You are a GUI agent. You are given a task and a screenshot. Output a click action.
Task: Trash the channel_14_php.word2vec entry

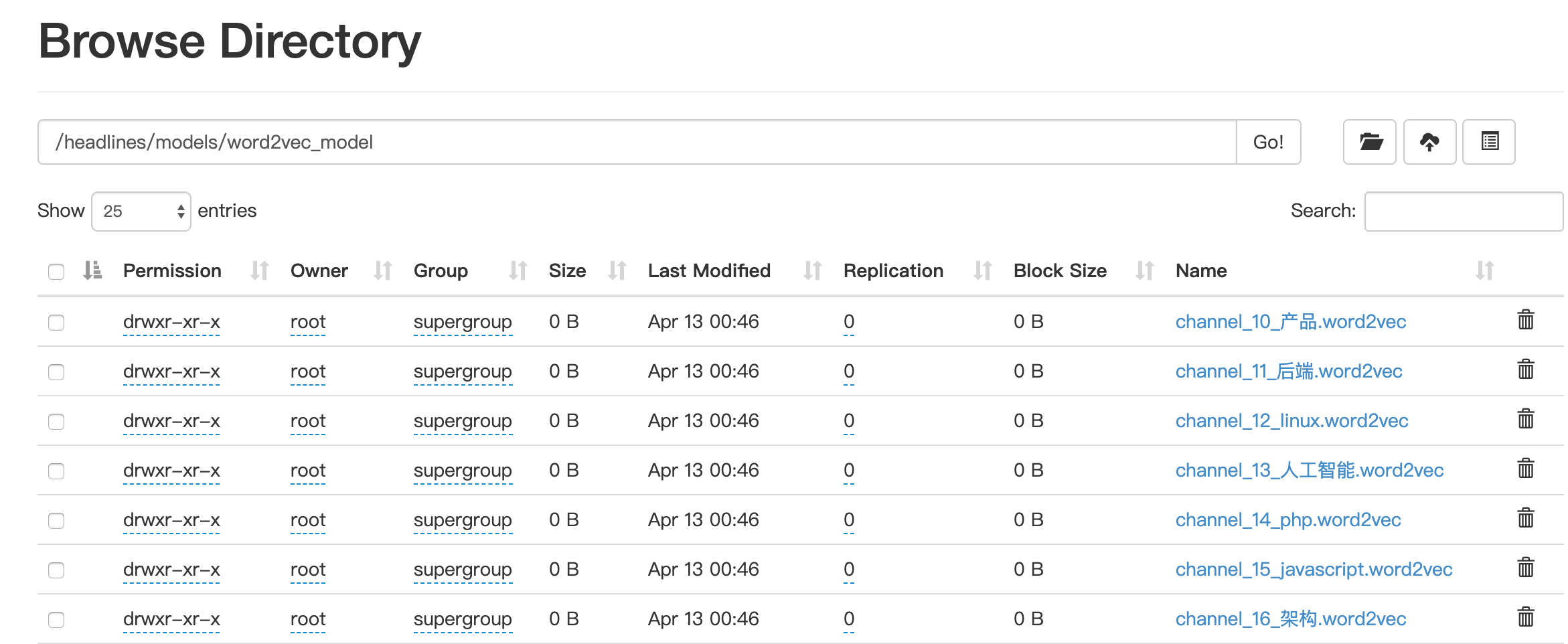tap(1526, 518)
